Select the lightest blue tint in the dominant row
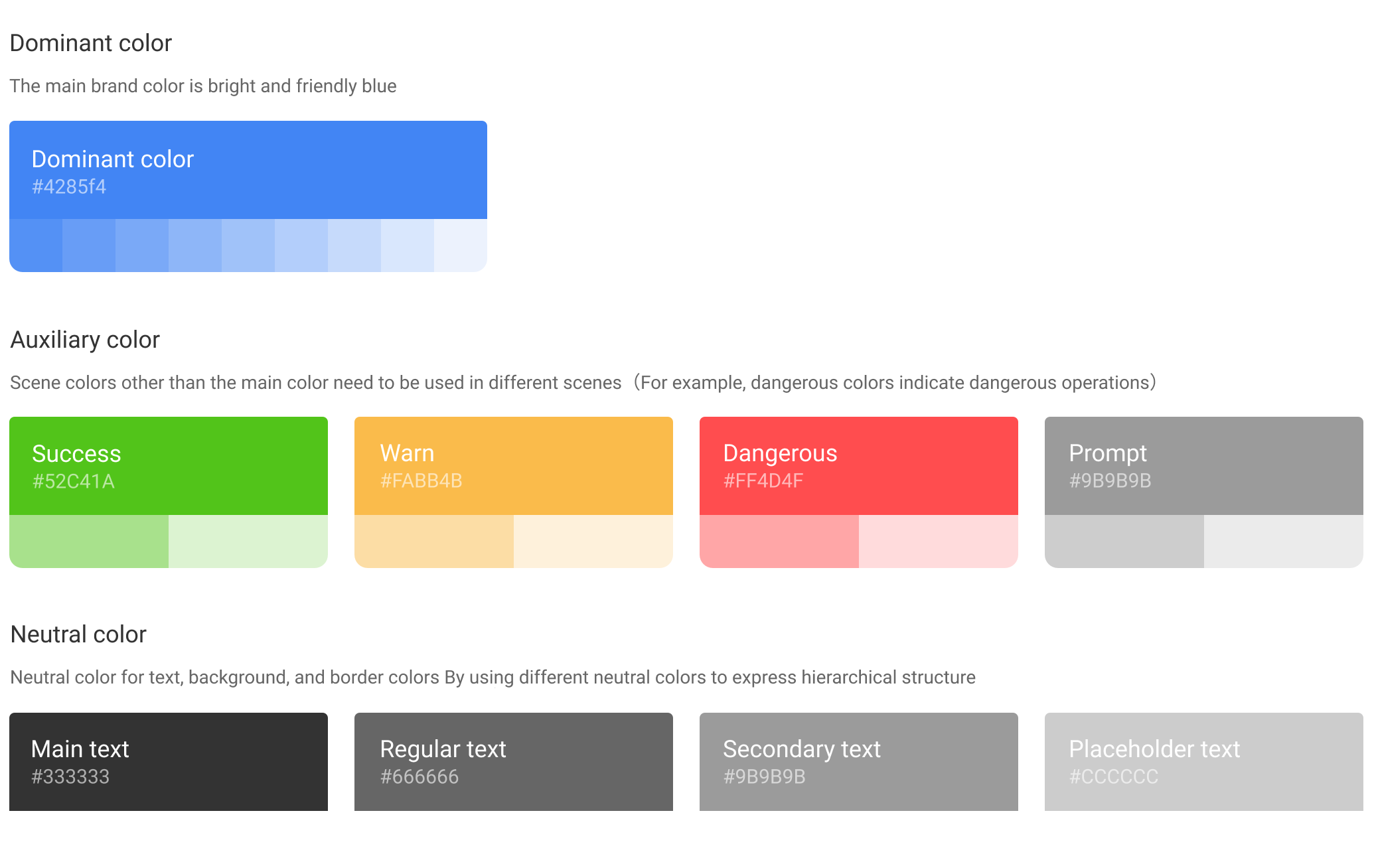 tap(461, 246)
